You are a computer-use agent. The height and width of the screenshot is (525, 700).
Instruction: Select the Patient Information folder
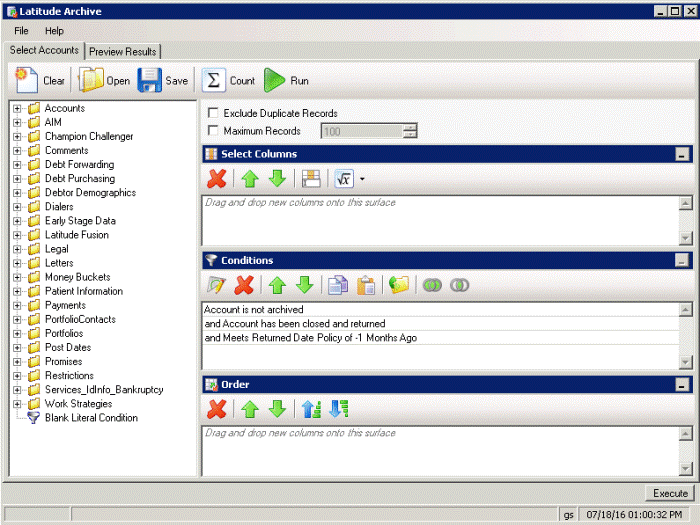point(84,292)
